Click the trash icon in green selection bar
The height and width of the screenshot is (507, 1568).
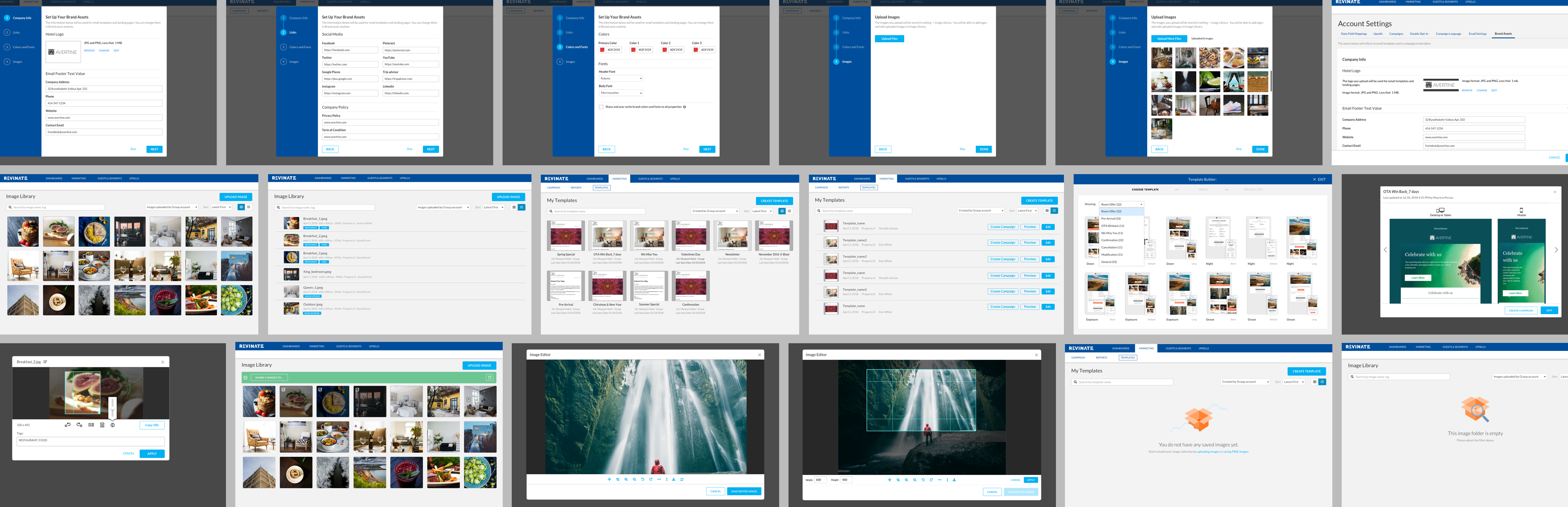click(x=489, y=377)
